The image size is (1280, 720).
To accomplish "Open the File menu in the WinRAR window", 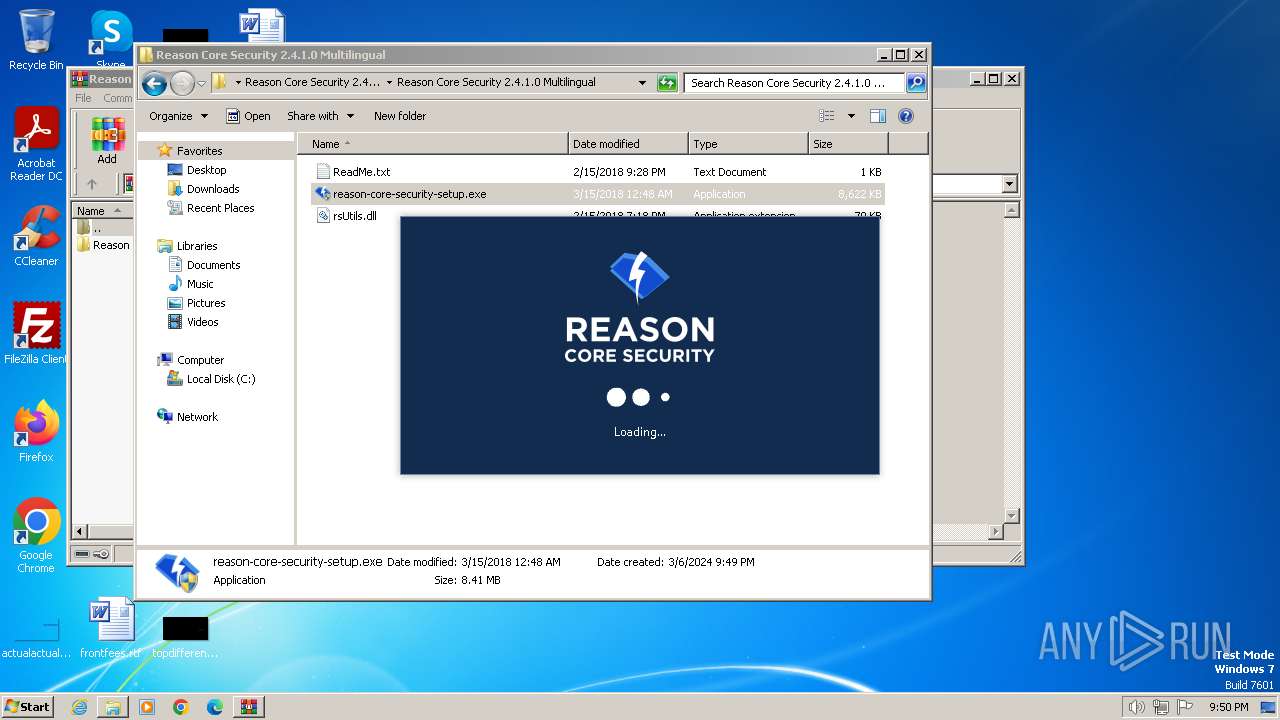I will tap(83, 98).
